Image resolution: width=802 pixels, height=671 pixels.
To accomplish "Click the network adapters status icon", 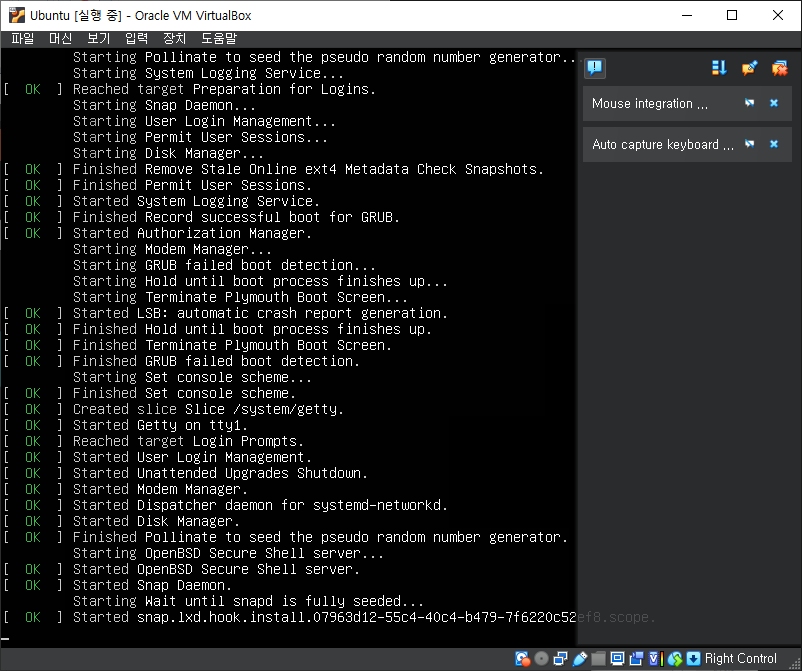I will [x=561, y=659].
